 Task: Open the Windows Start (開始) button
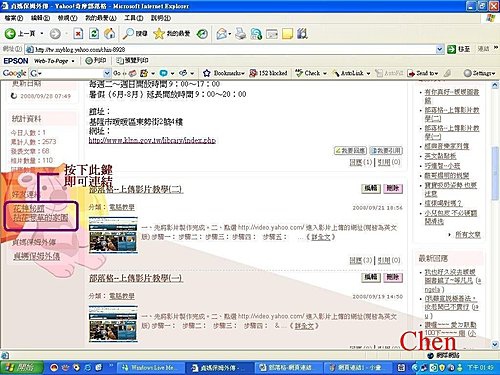pyautogui.click(x=22, y=368)
